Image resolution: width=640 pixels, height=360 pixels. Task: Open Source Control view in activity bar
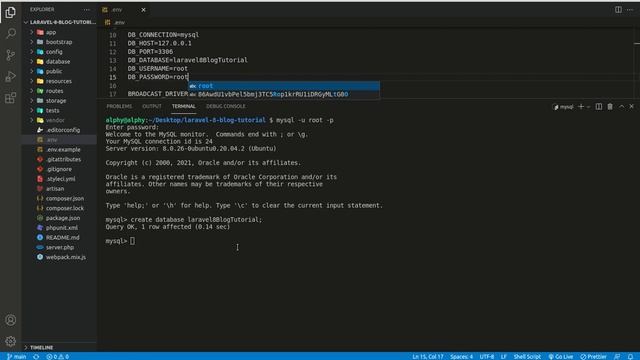point(11,55)
